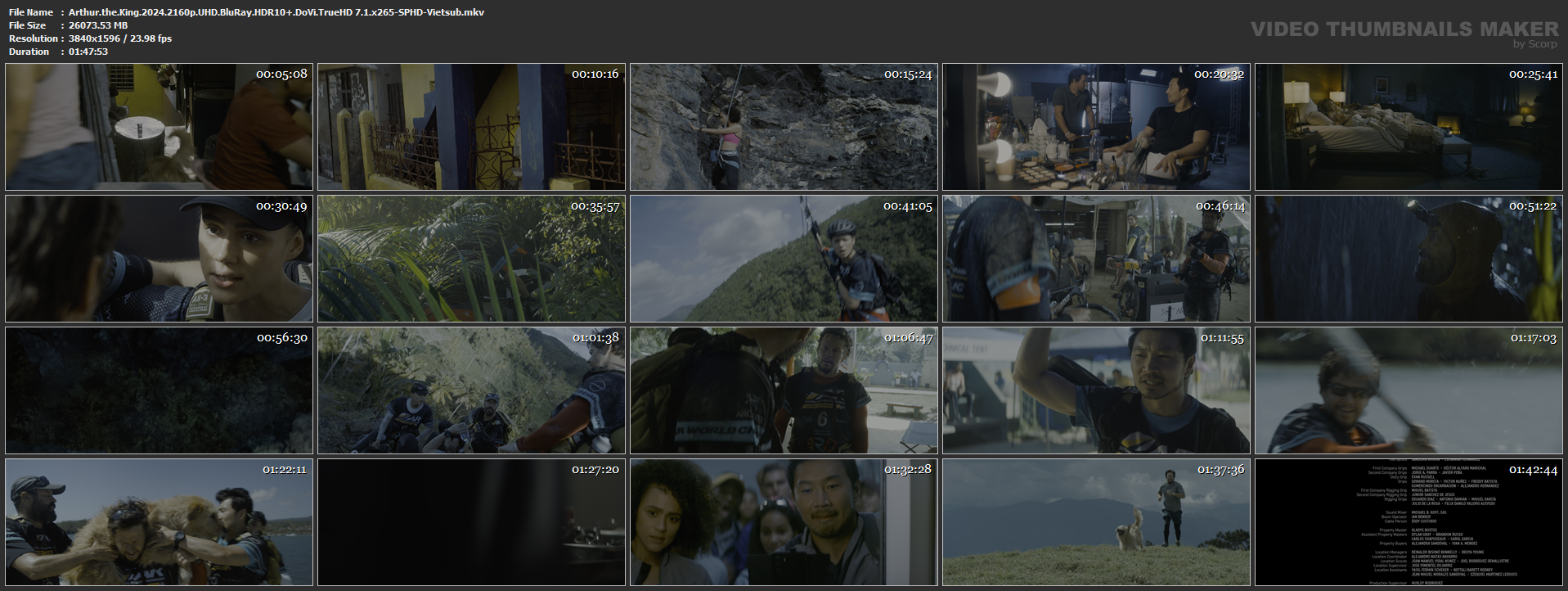Click the resolution value 3840x1596 / 23.98 fps
1568x591 pixels.
120,38
